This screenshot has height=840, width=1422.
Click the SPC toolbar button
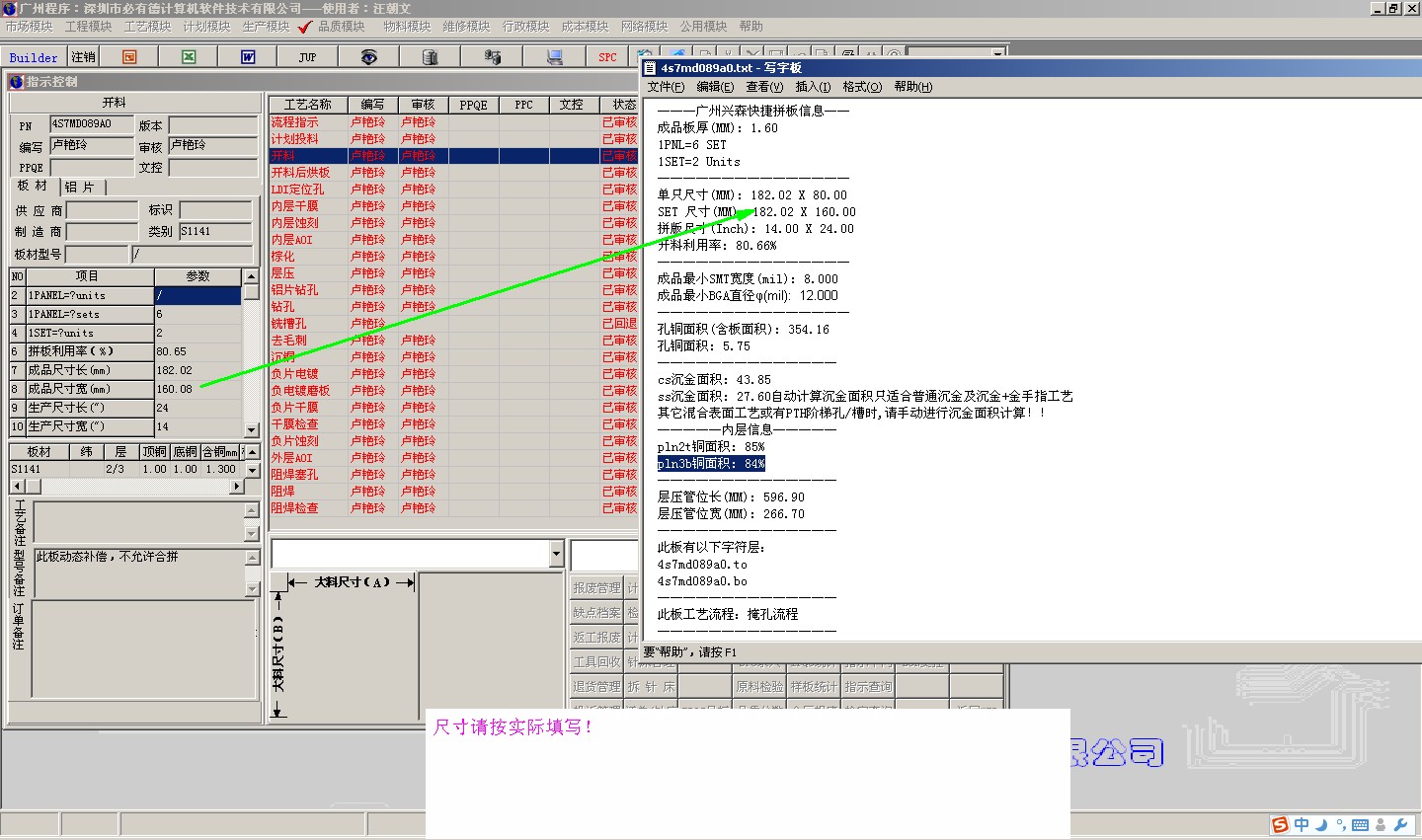tap(607, 57)
